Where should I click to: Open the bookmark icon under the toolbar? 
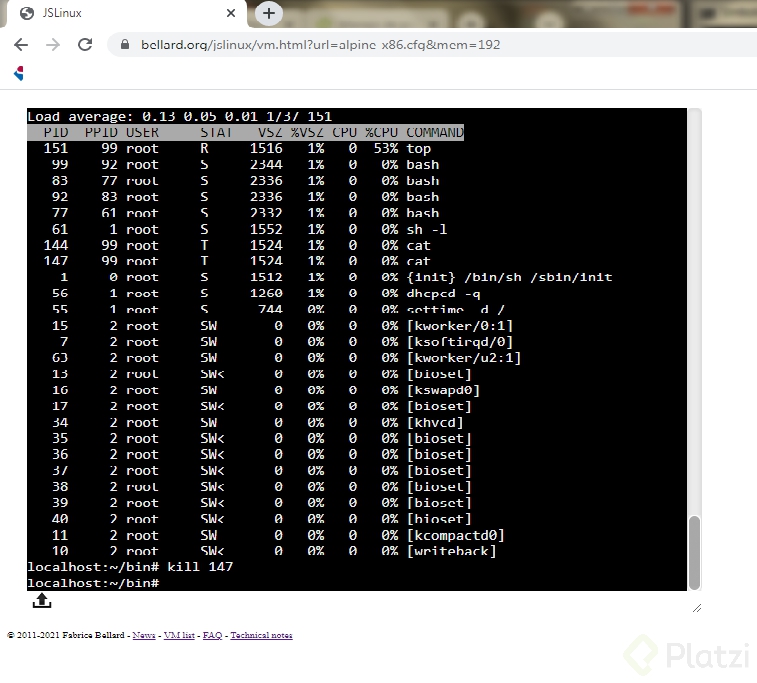pyautogui.click(x=19, y=73)
